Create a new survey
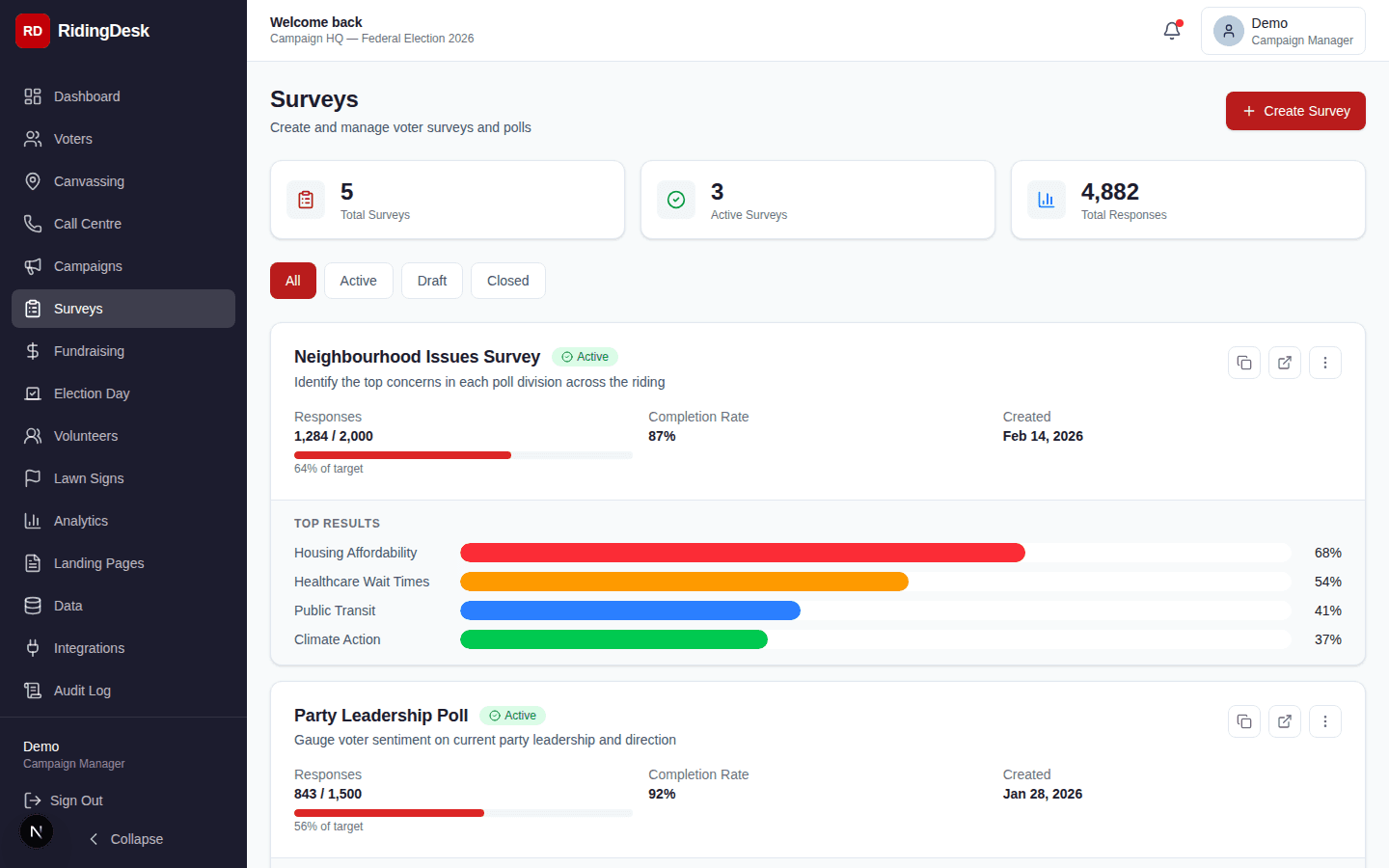Screen dimensions: 1389x868 1295,111
